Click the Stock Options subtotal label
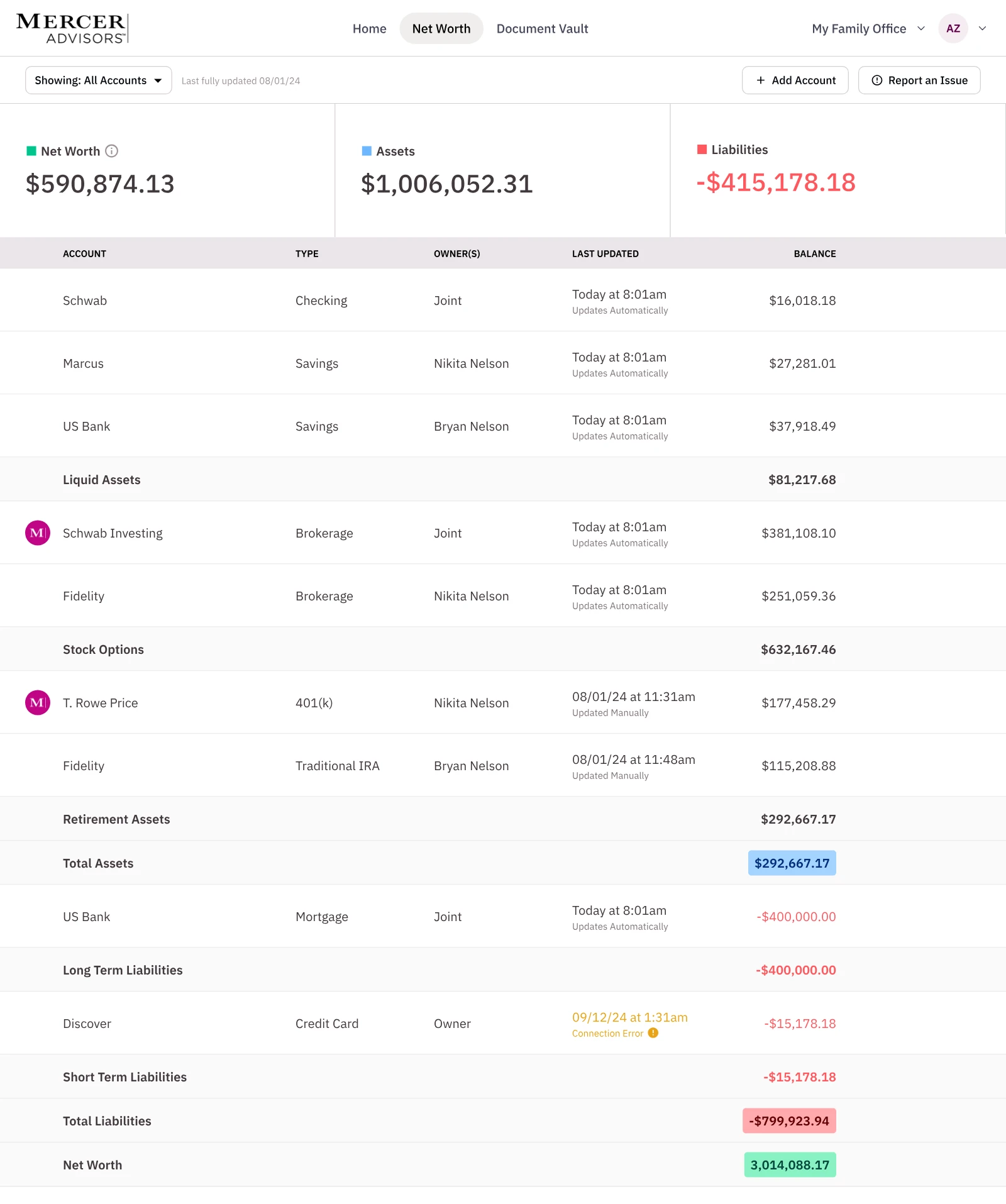Screen dimensions: 1006x1204 [x=103, y=649]
